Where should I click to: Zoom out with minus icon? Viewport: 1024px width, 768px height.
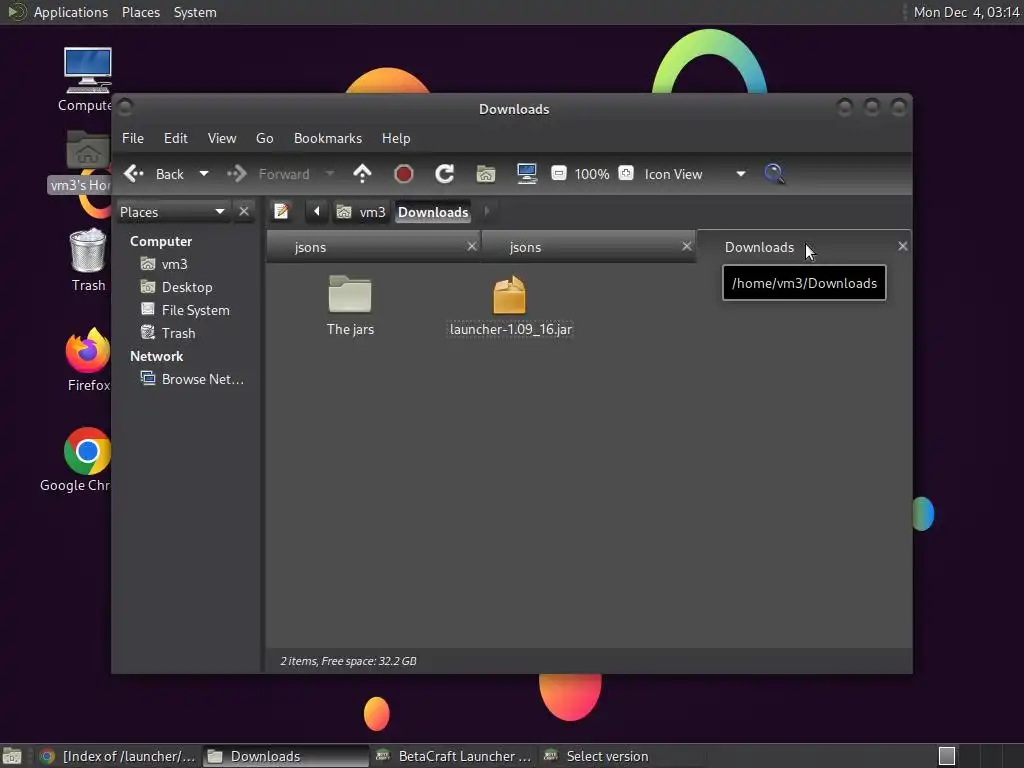pos(558,173)
